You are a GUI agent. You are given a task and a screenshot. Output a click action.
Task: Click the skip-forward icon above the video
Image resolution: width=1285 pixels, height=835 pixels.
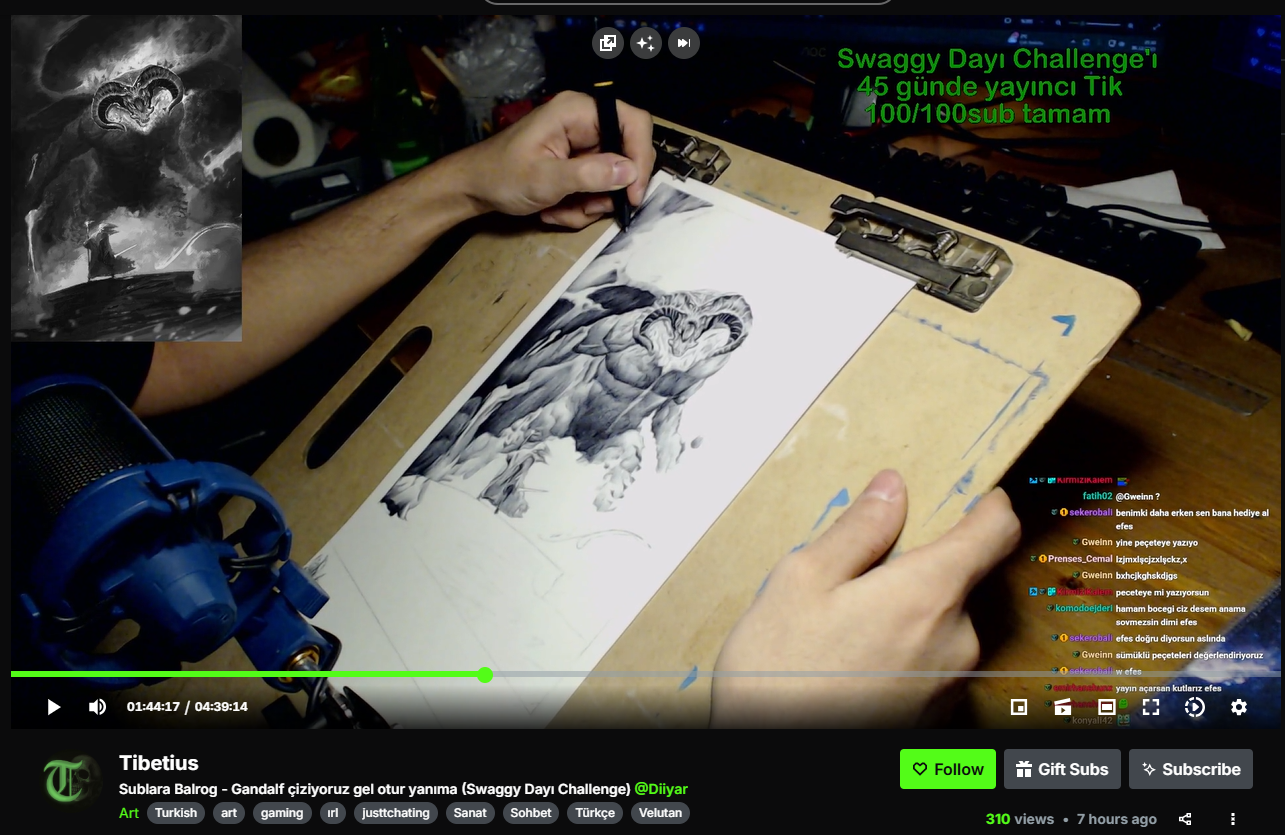(x=684, y=43)
